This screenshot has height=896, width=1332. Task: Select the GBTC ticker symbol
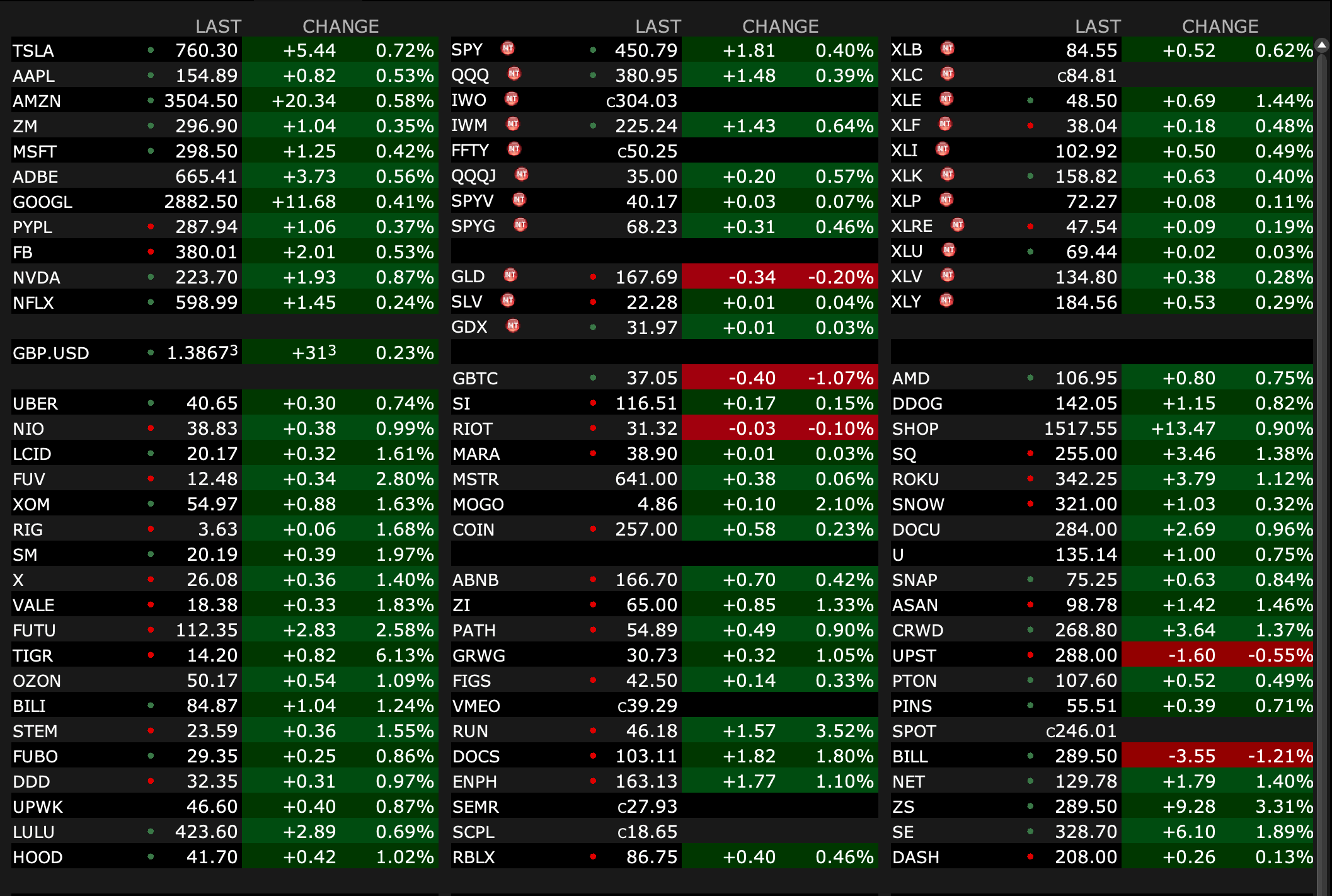pos(475,378)
